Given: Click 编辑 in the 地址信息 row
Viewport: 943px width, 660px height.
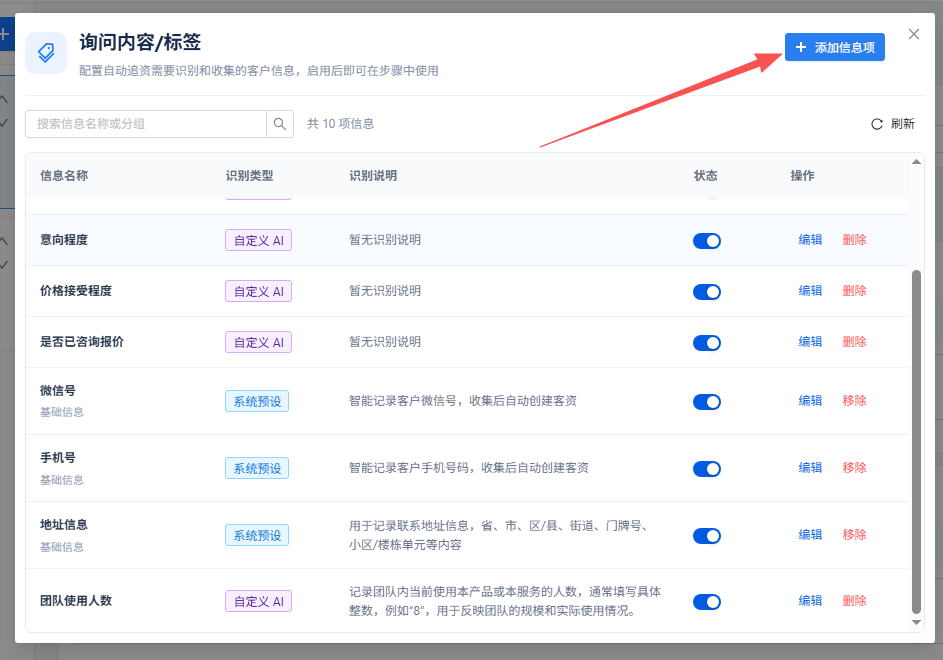Looking at the screenshot, I should pyautogui.click(x=810, y=534).
